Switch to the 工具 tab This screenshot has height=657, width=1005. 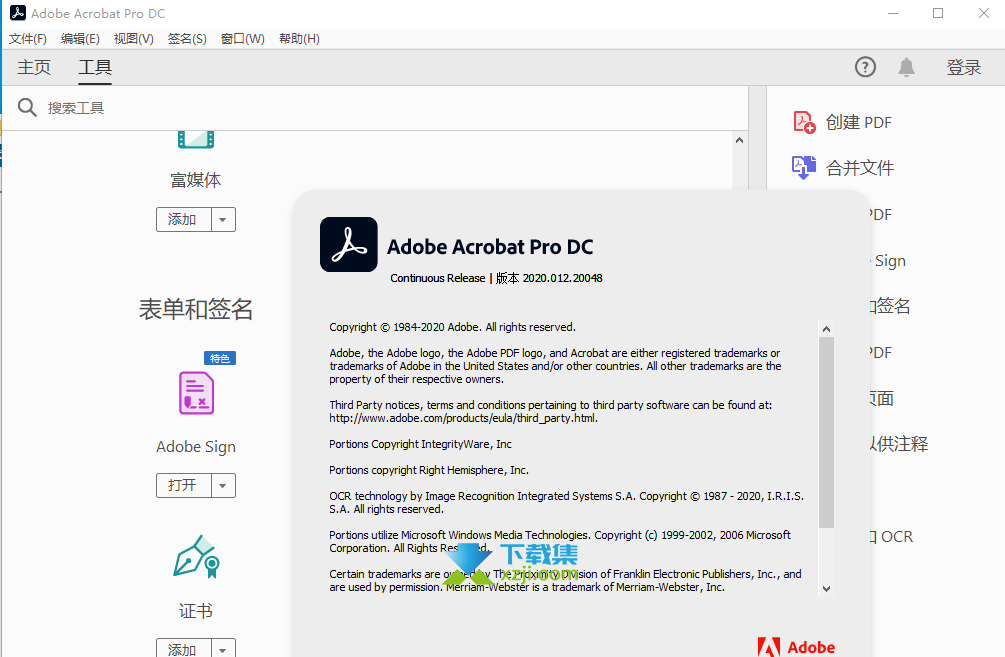point(95,67)
